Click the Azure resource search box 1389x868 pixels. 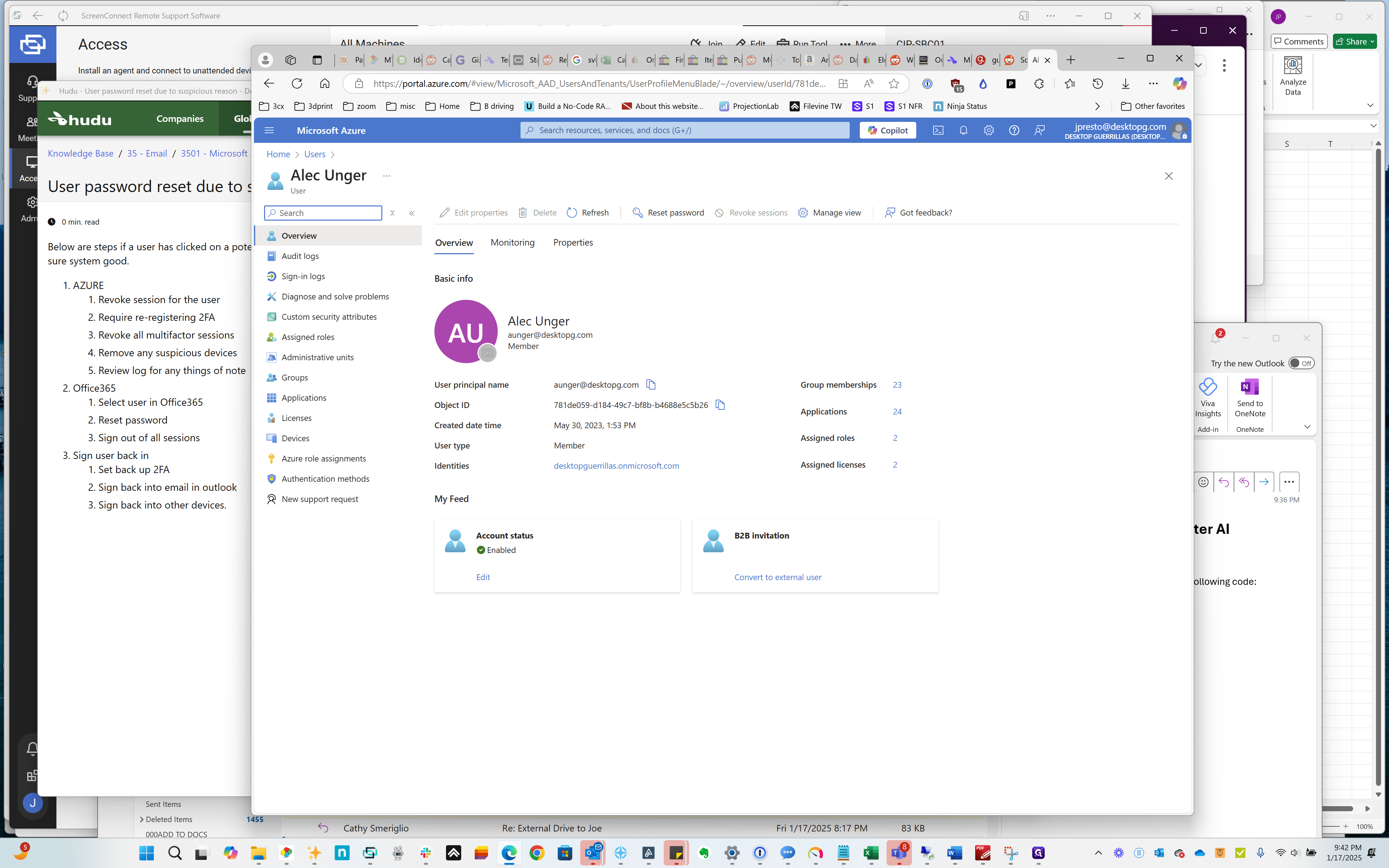coord(684,130)
